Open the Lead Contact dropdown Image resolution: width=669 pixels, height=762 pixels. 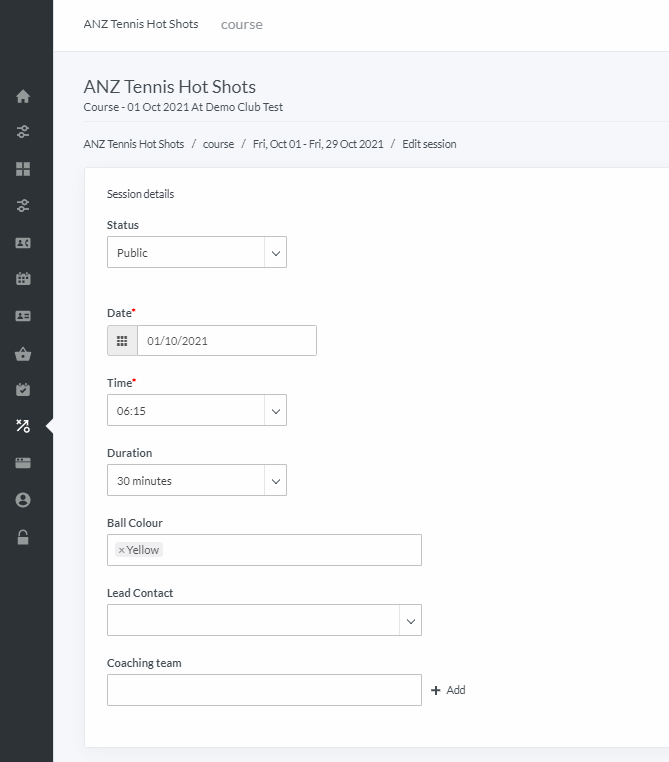click(264, 620)
